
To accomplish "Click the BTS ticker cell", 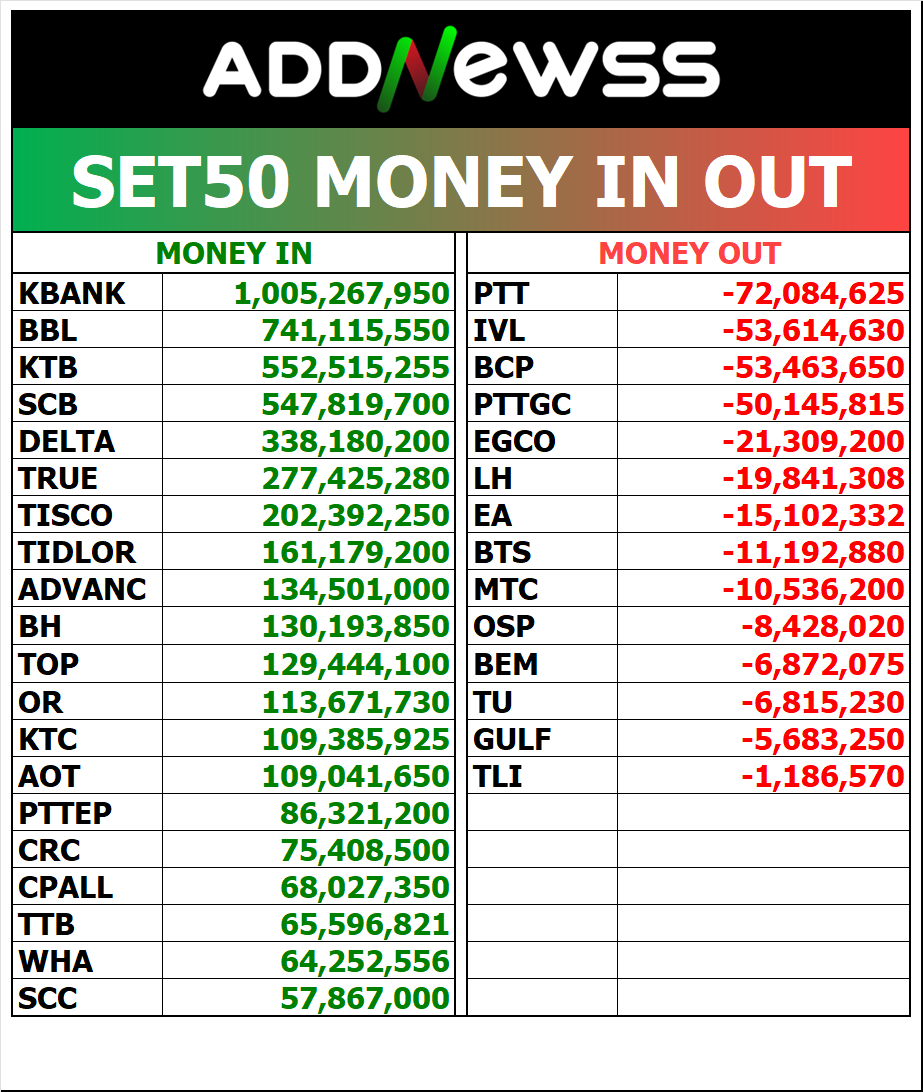I will 502,552.
